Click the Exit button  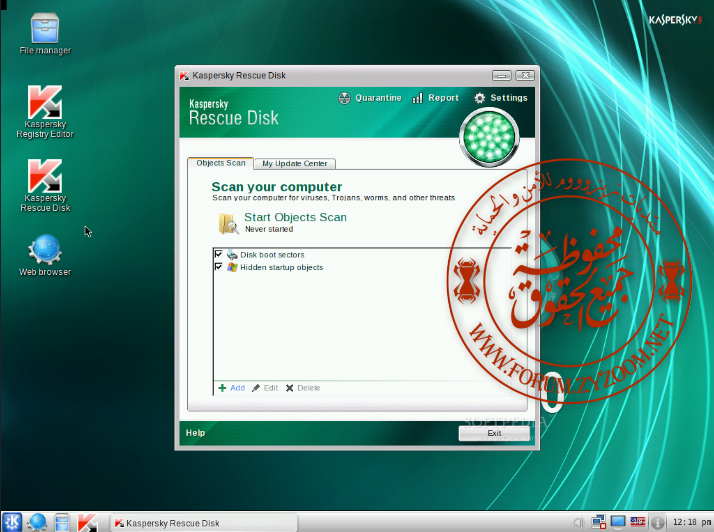coord(494,433)
